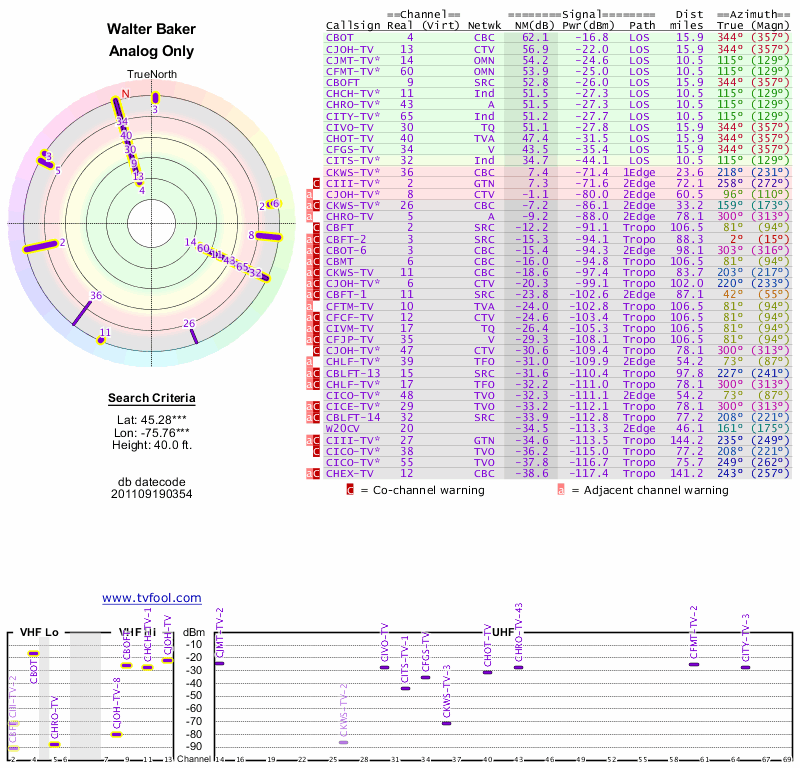Viewport: 800px width, 768px height.
Task: Click co-channel icon beside CBFT channel 2 row
Action: (318, 227)
